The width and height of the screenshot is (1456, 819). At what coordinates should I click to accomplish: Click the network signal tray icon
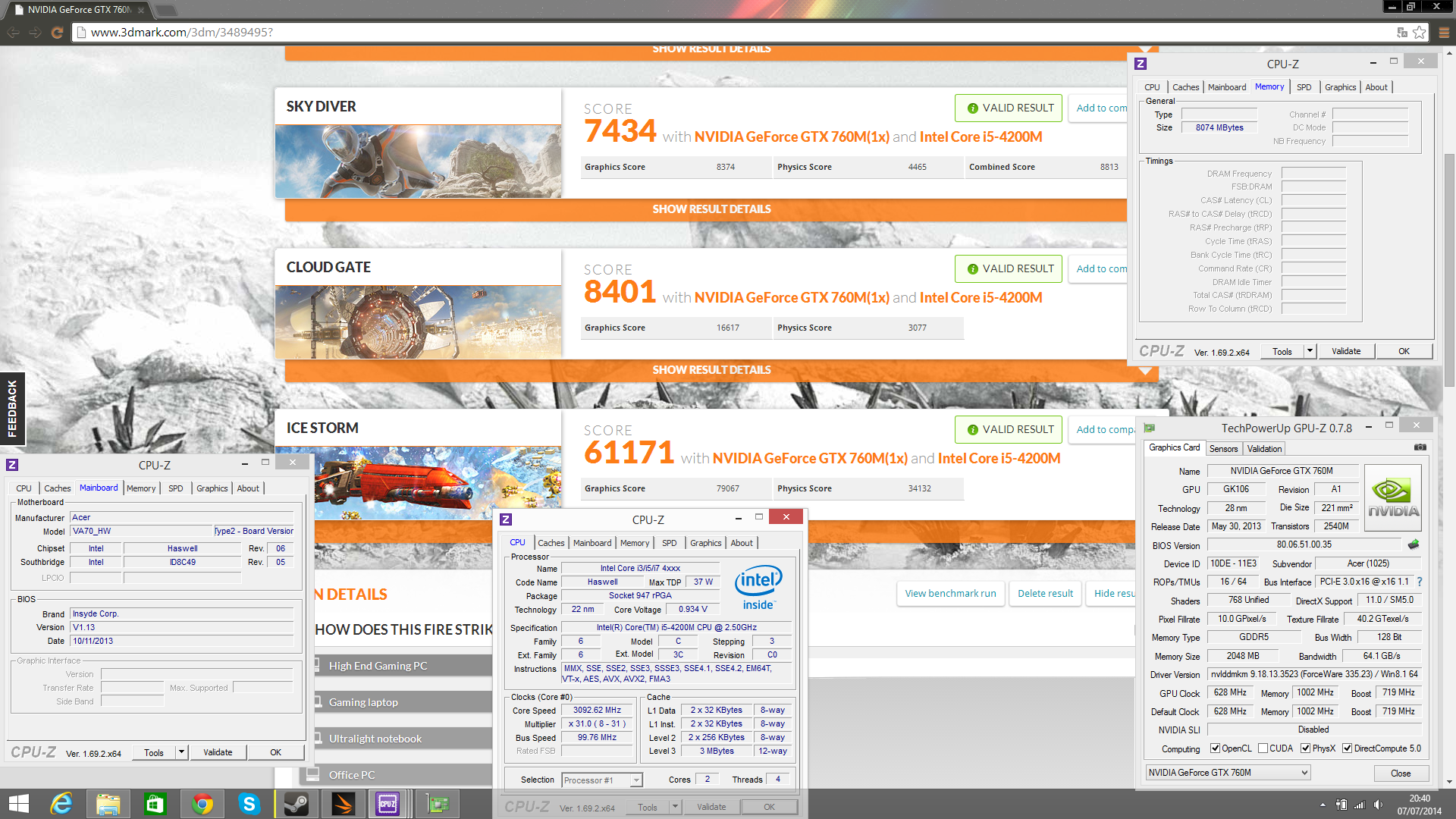(1360, 805)
